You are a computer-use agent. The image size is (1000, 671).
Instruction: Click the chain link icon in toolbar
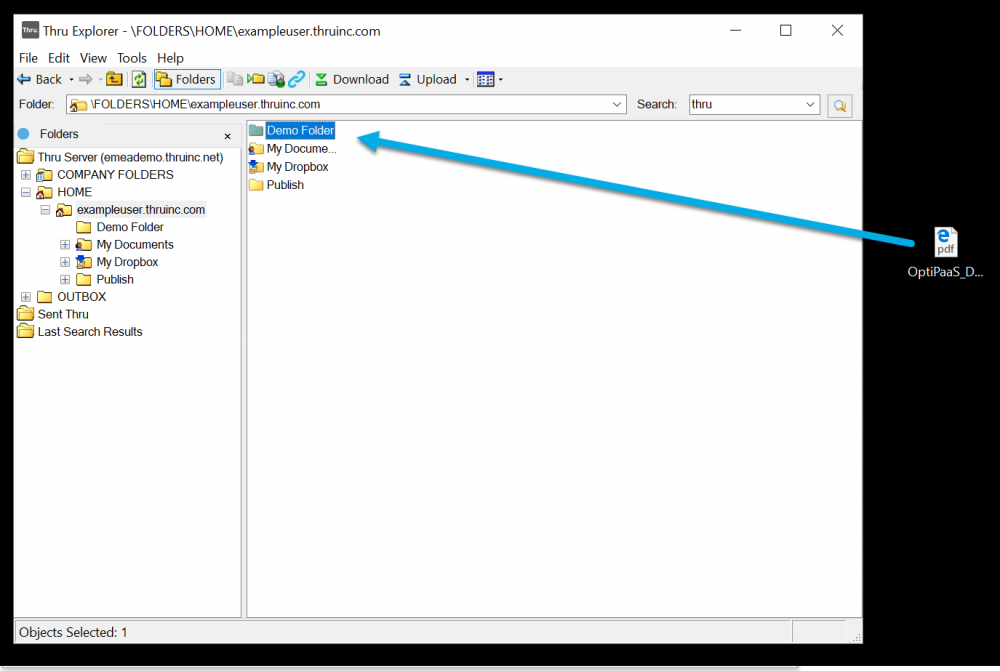point(297,80)
